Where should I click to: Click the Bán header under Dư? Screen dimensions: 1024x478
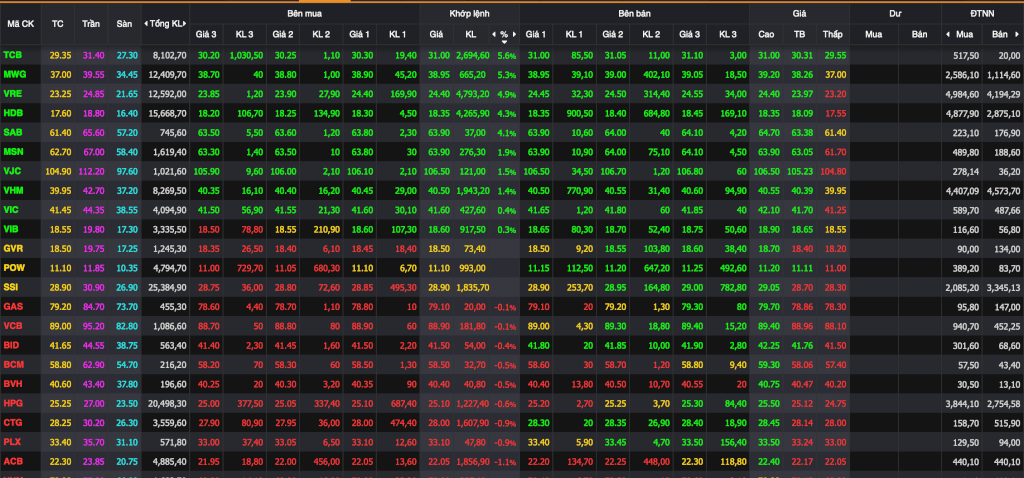pyautogui.click(x=920, y=34)
